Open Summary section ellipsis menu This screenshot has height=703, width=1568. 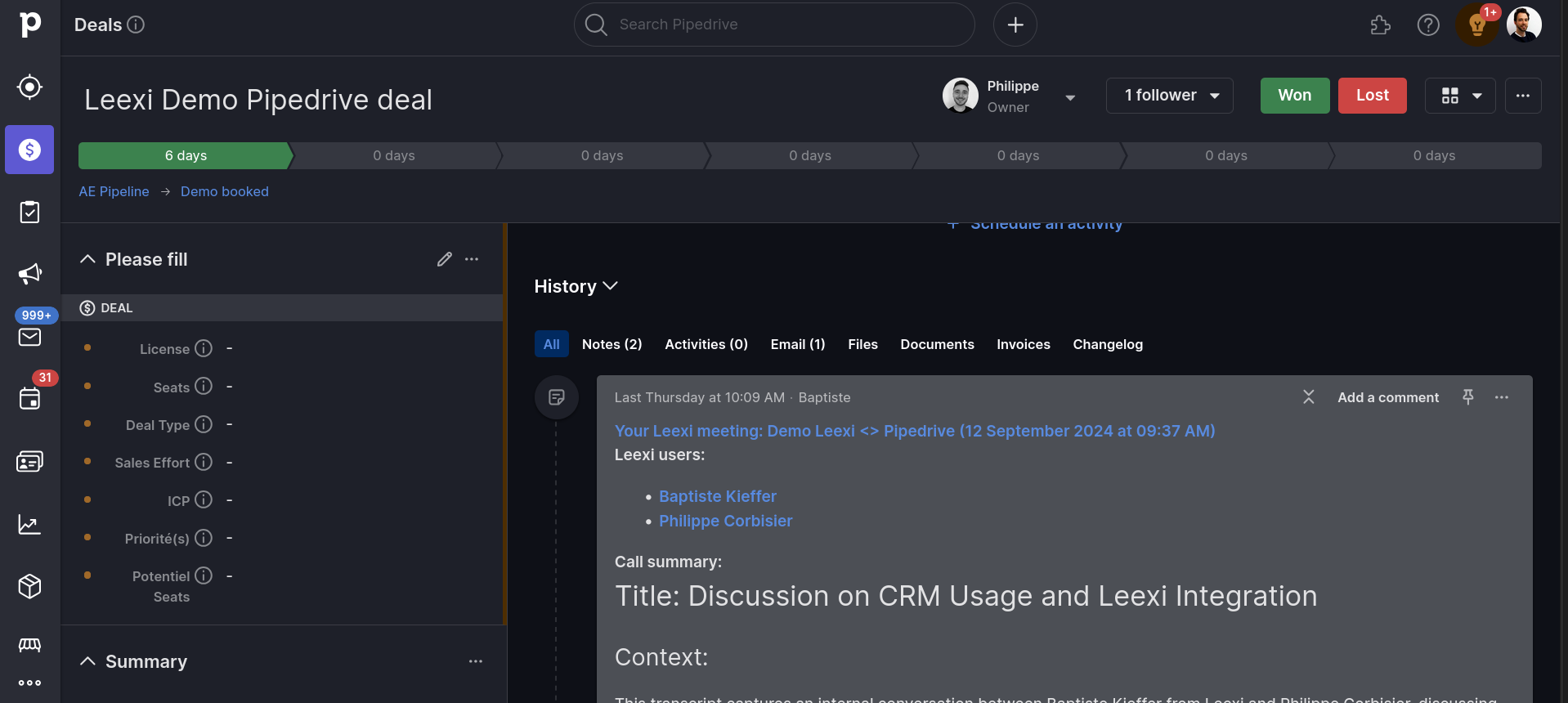tap(476, 661)
